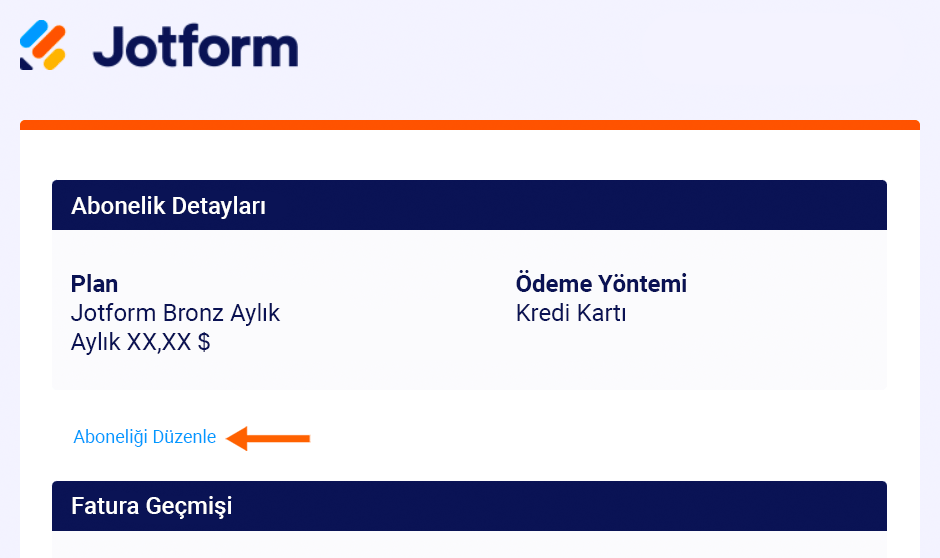Select the Jotform Bronz Aylık plan name
Image resolution: width=940 pixels, height=558 pixels.
point(175,313)
